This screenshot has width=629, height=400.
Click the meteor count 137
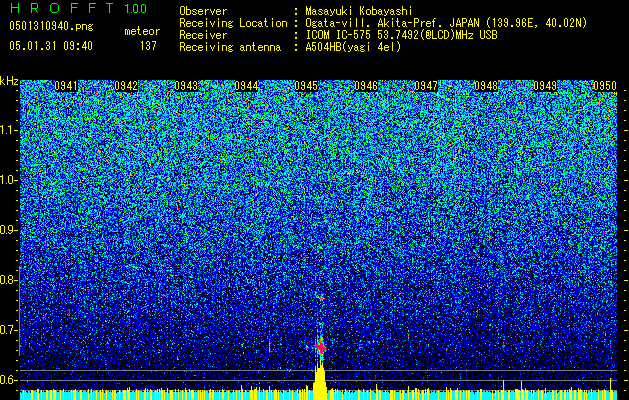[148, 46]
